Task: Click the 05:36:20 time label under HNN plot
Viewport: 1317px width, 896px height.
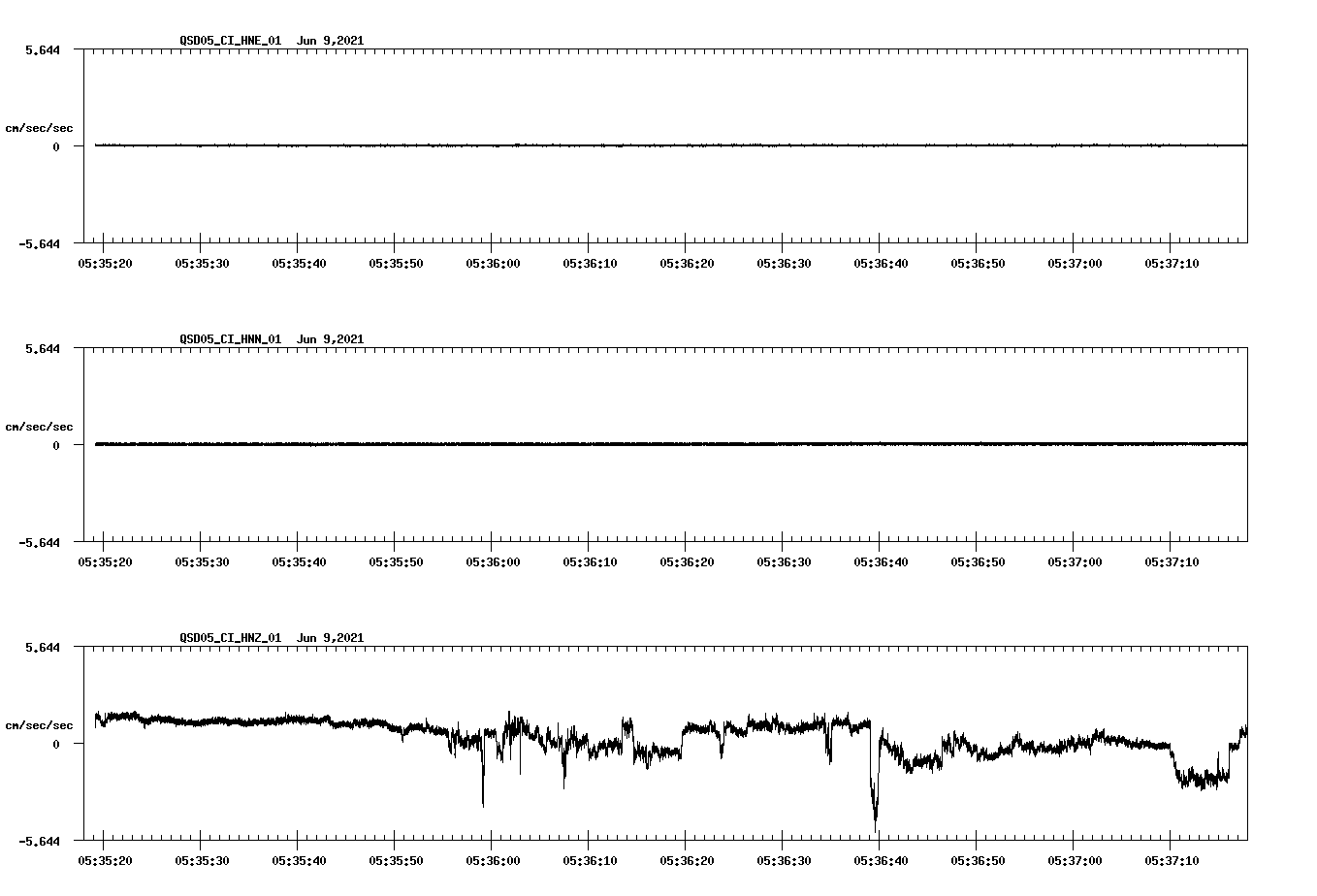Action: (687, 562)
